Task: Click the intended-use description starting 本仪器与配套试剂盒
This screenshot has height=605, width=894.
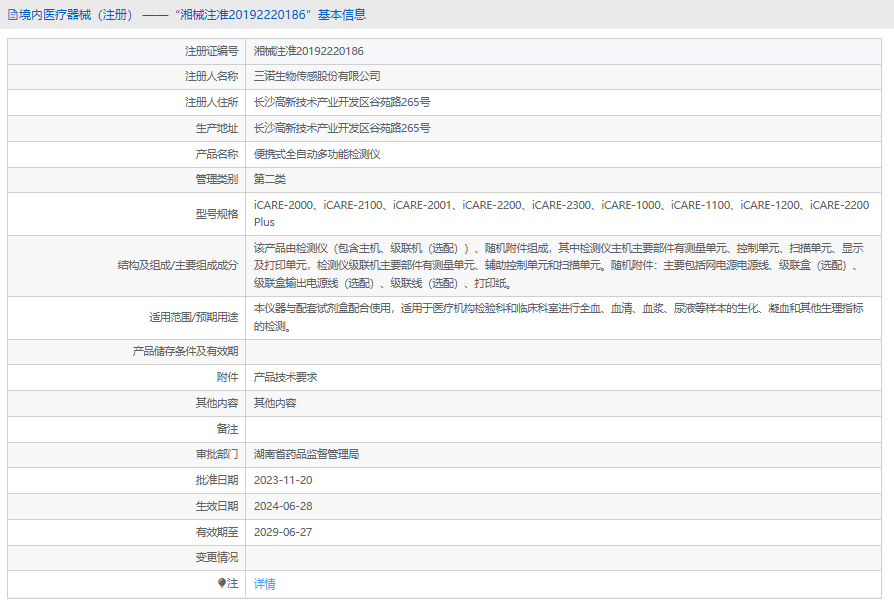Action: 559,317
